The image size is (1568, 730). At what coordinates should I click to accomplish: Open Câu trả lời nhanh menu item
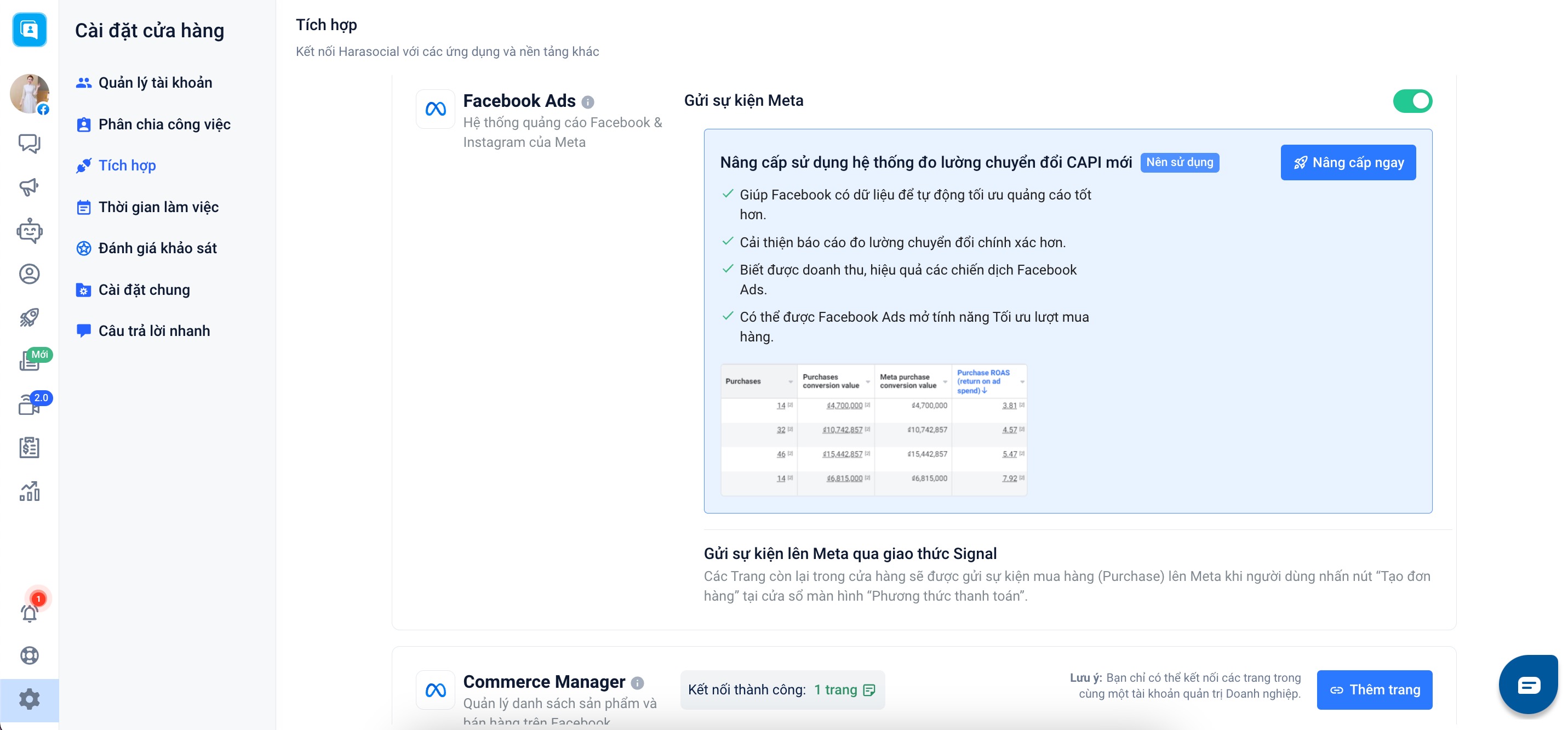tap(154, 330)
